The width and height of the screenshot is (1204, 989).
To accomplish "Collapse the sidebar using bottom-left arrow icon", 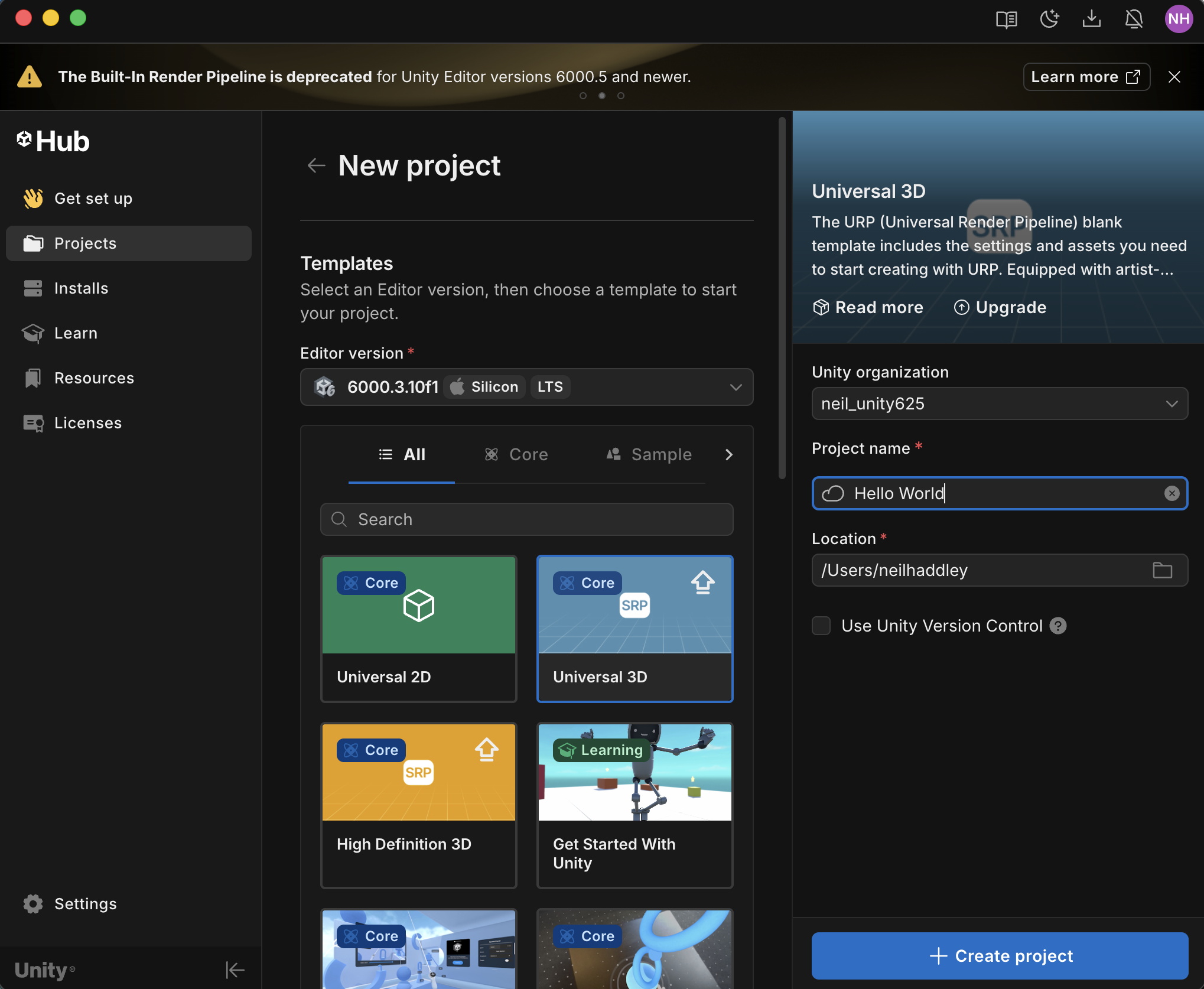I will tap(235, 970).
